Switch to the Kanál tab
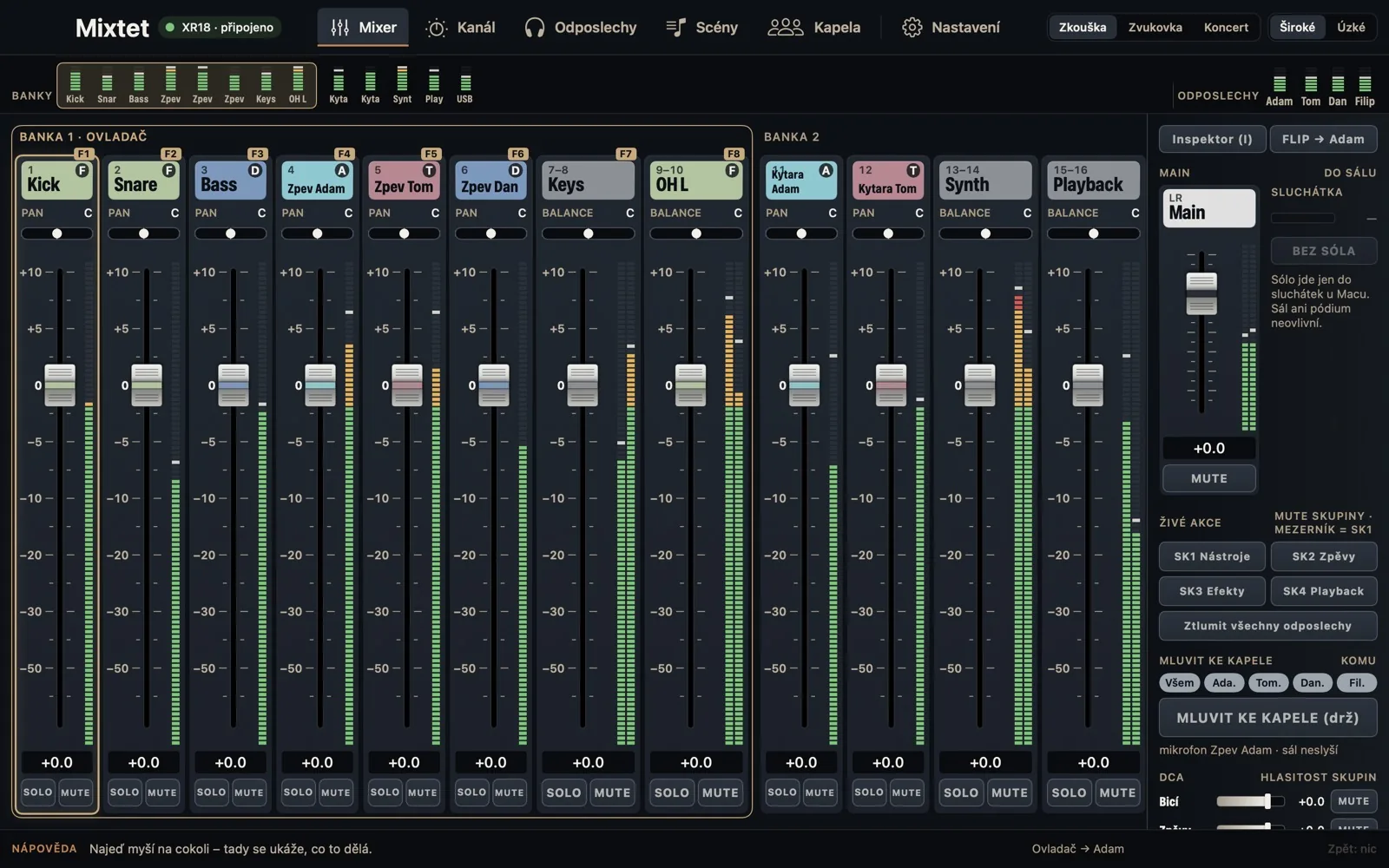 tap(460, 27)
